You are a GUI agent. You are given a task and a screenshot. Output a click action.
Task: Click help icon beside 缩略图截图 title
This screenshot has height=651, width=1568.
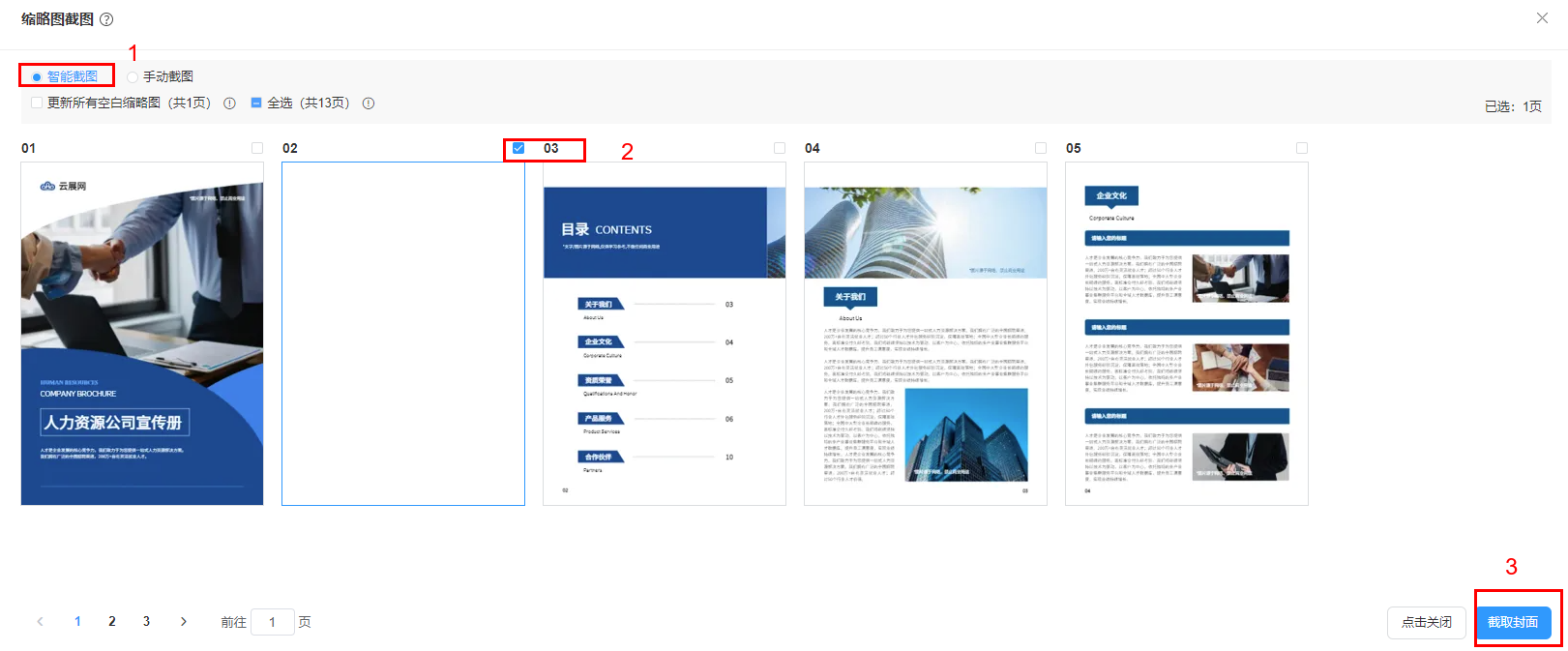pos(106,19)
